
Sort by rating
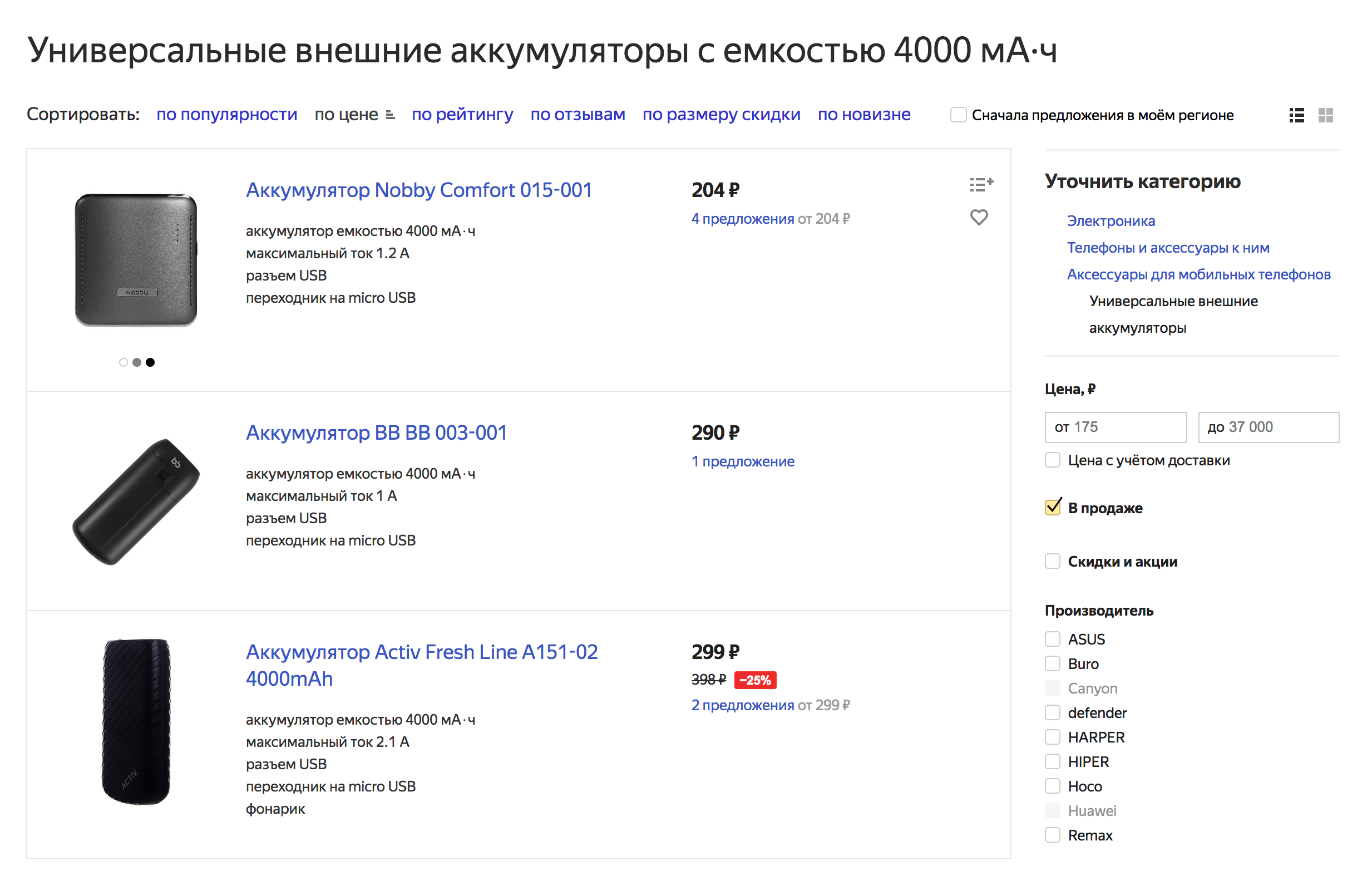pos(462,114)
